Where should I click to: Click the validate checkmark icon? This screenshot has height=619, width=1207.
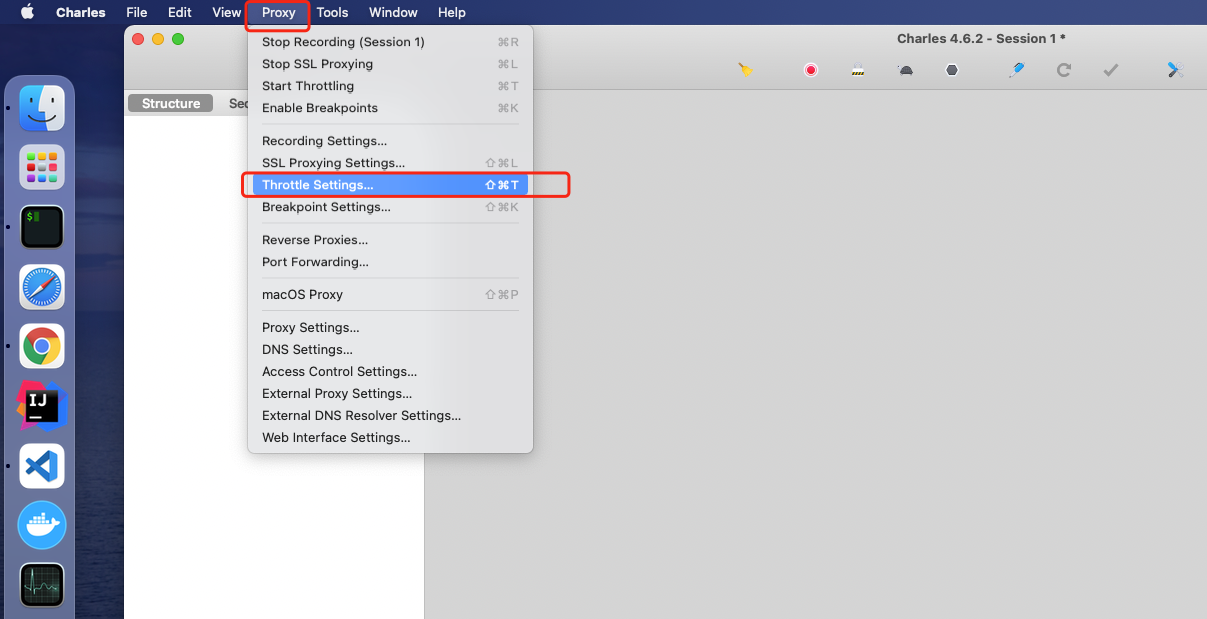[1111, 70]
